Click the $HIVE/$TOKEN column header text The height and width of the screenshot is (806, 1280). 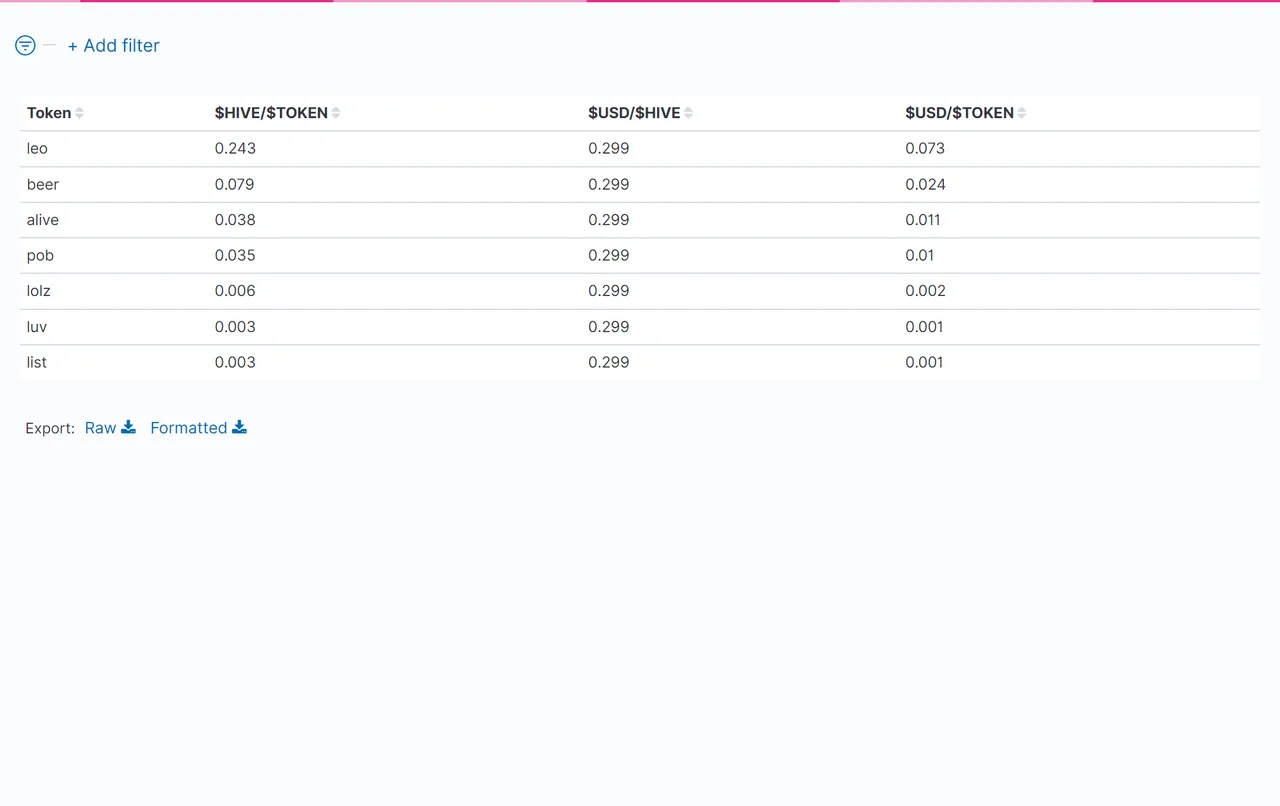tap(271, 113)
